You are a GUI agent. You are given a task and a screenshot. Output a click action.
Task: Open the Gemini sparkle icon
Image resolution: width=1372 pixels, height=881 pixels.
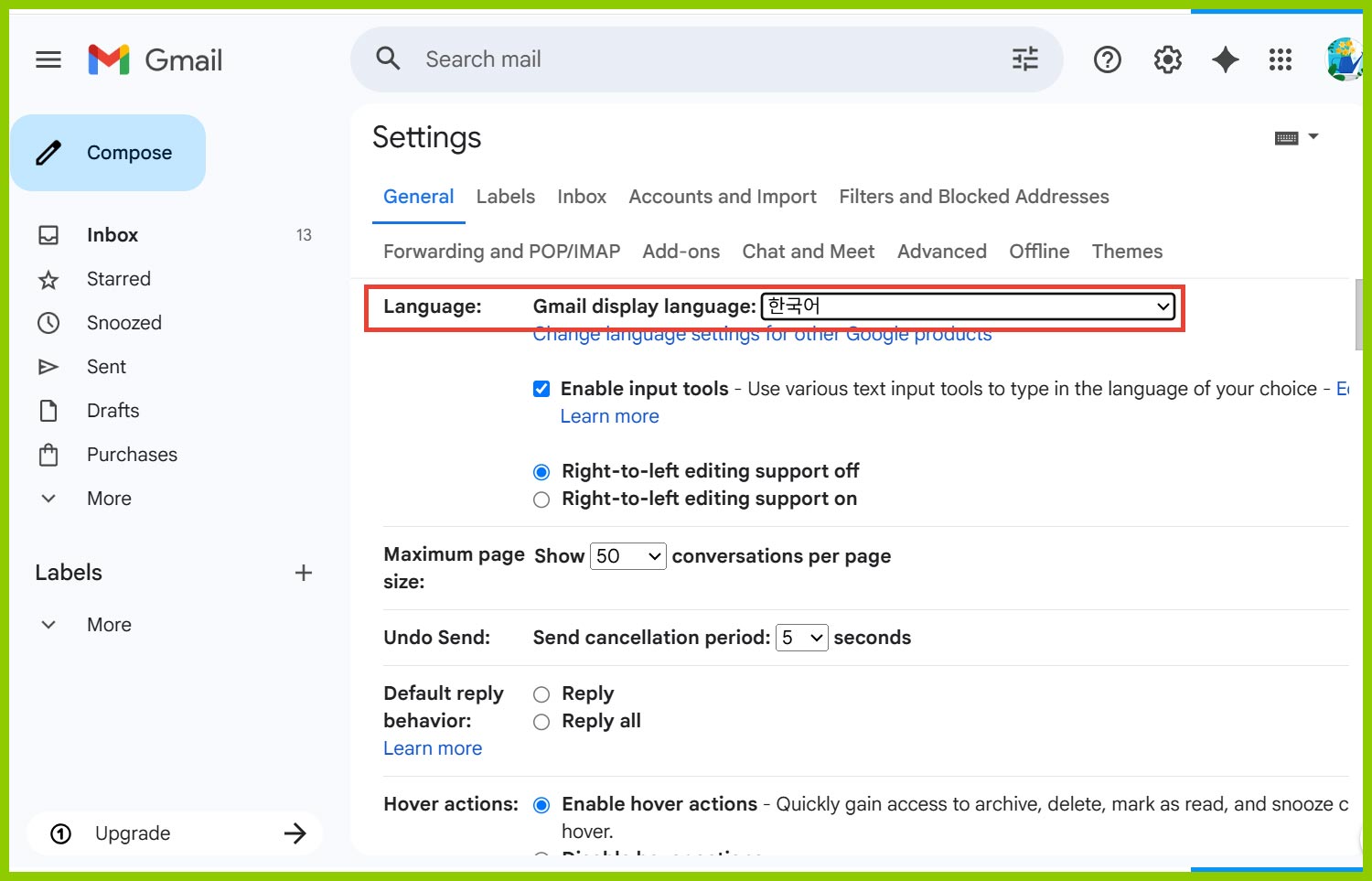coord(1226,59)
